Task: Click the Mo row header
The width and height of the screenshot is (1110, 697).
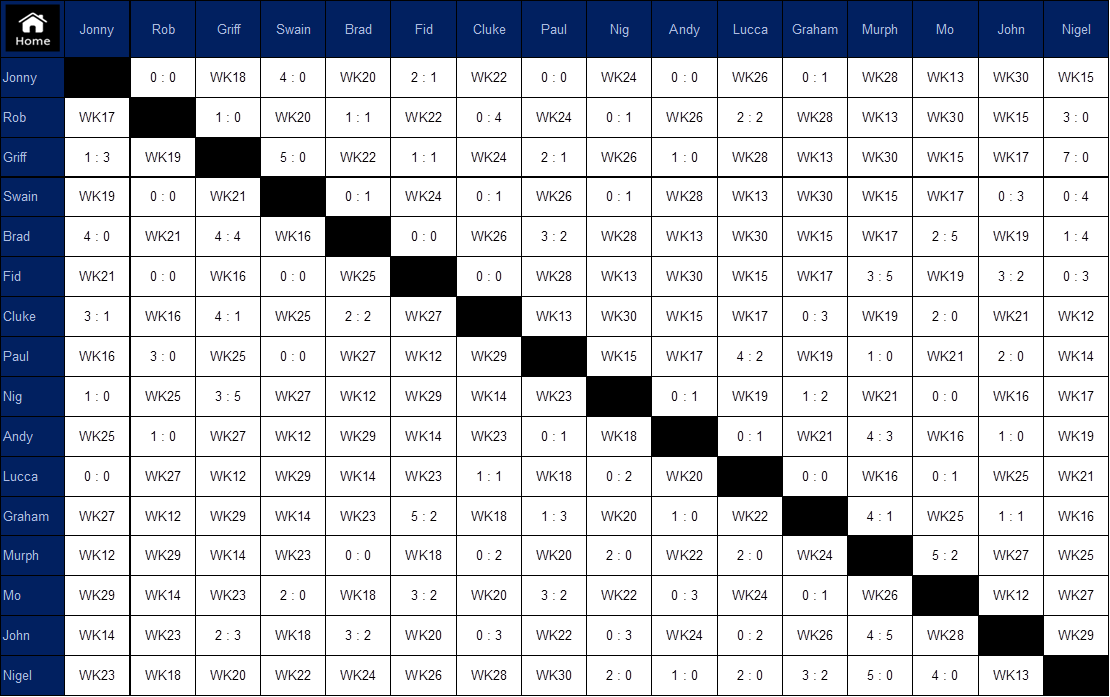Action: click(x=33, y=596)
